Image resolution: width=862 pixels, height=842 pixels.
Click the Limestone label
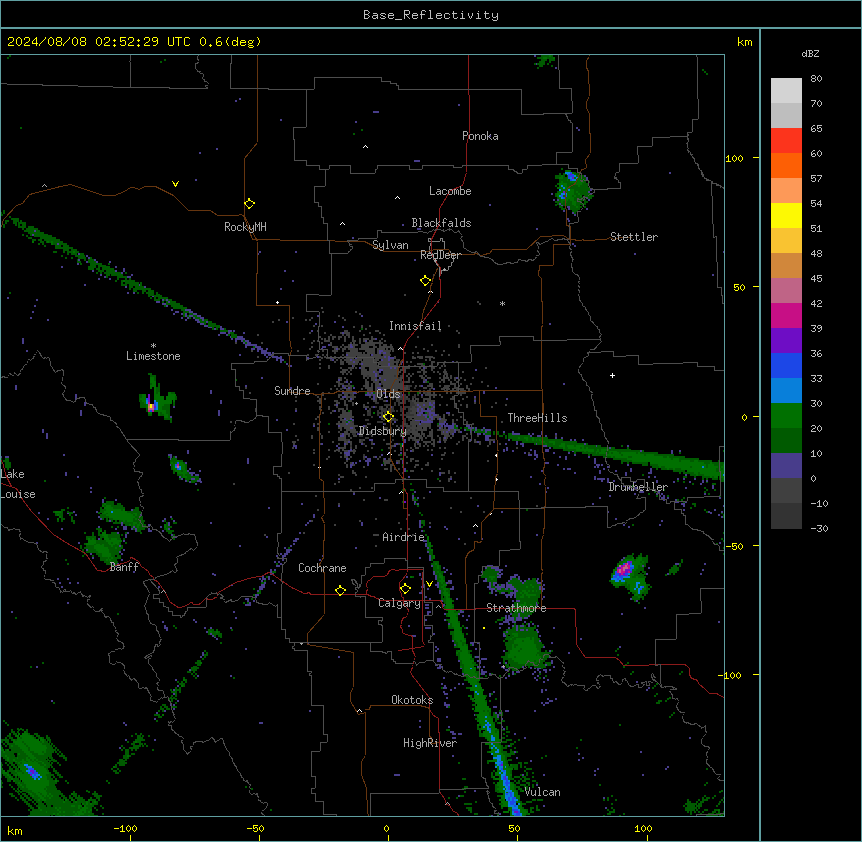pyautogui.click(x=153, y=356)
